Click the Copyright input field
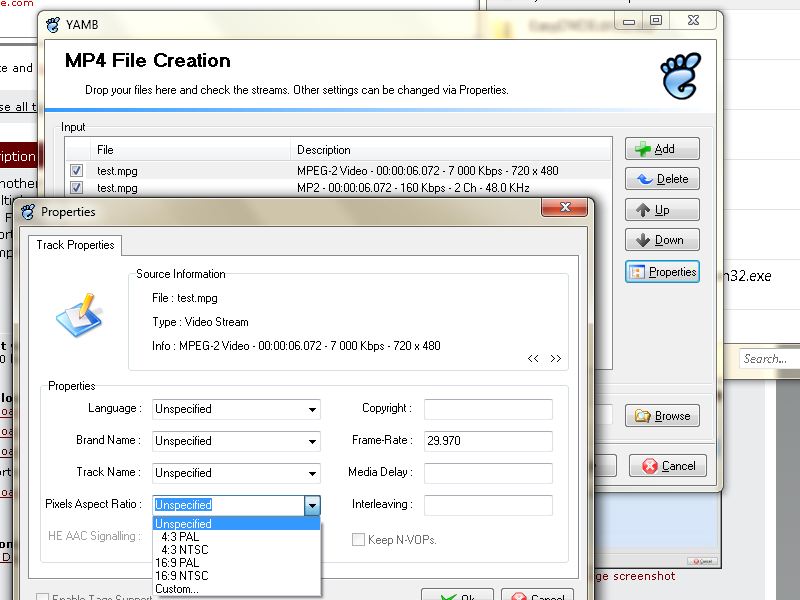 coord(488,409)
